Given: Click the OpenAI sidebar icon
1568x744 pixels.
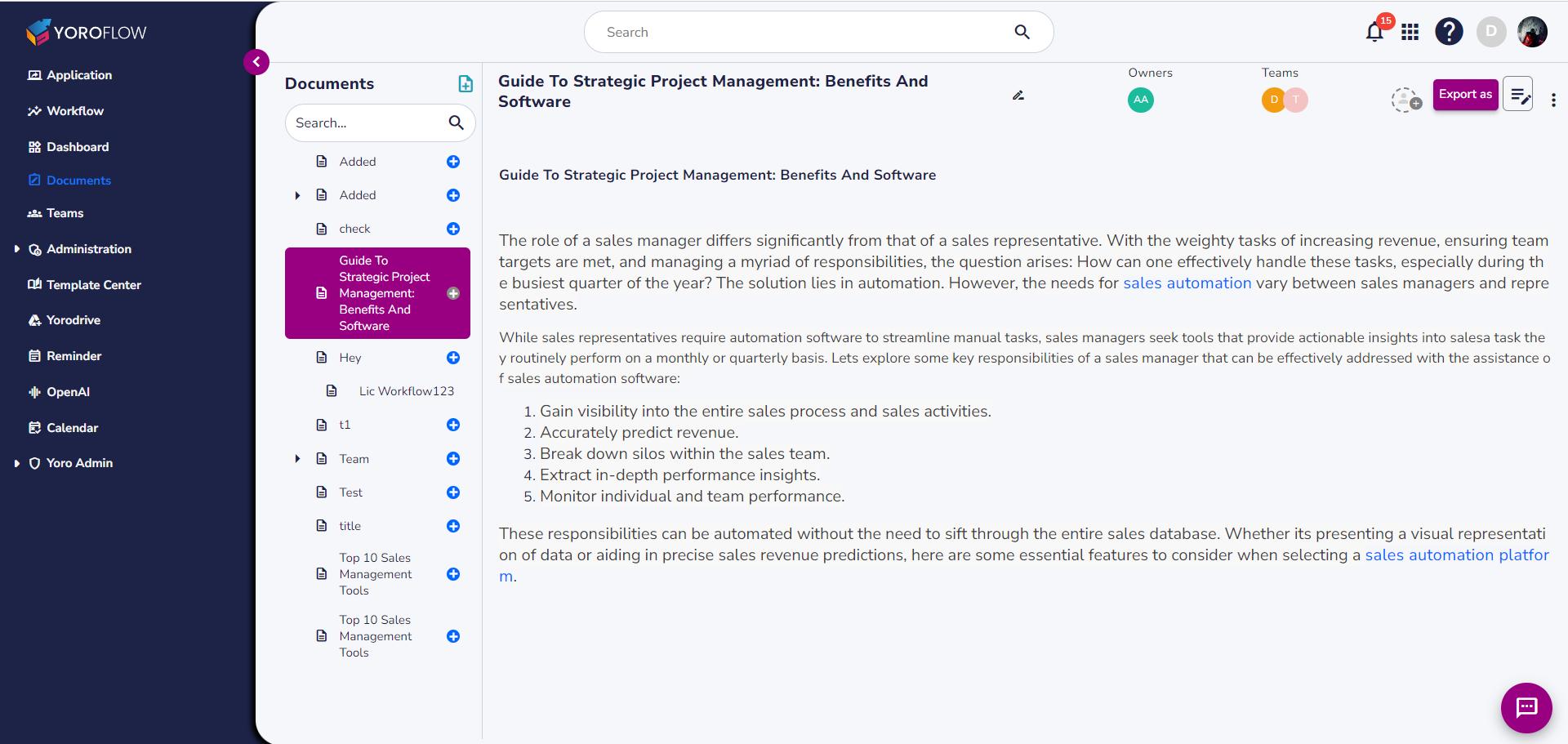Looking at the screenshot, I should (x=66, y=392).
